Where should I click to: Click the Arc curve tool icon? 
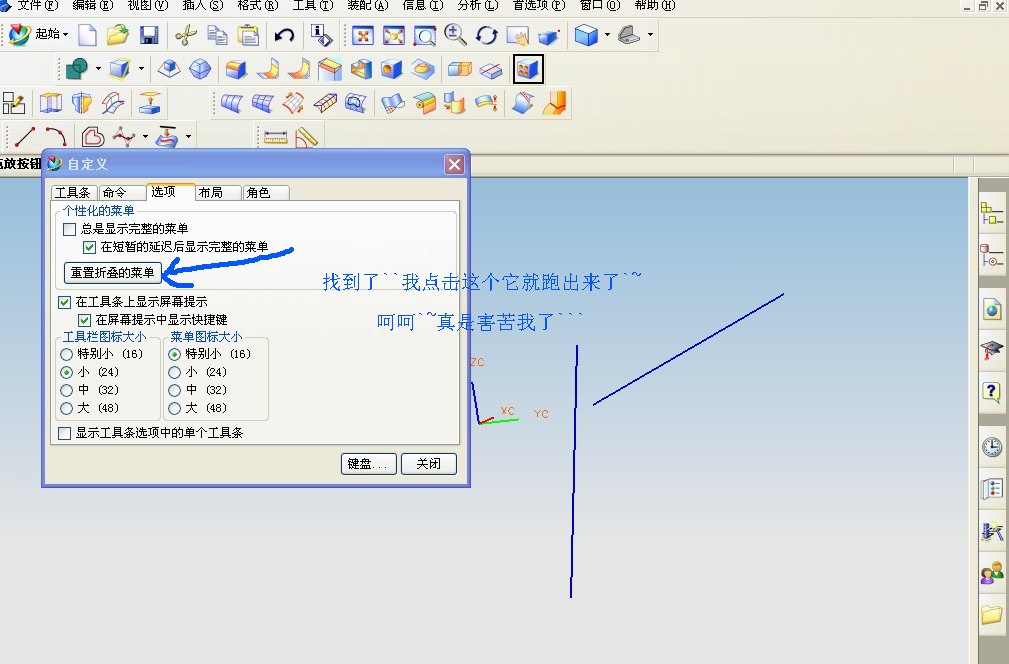[x=56, y=136]
